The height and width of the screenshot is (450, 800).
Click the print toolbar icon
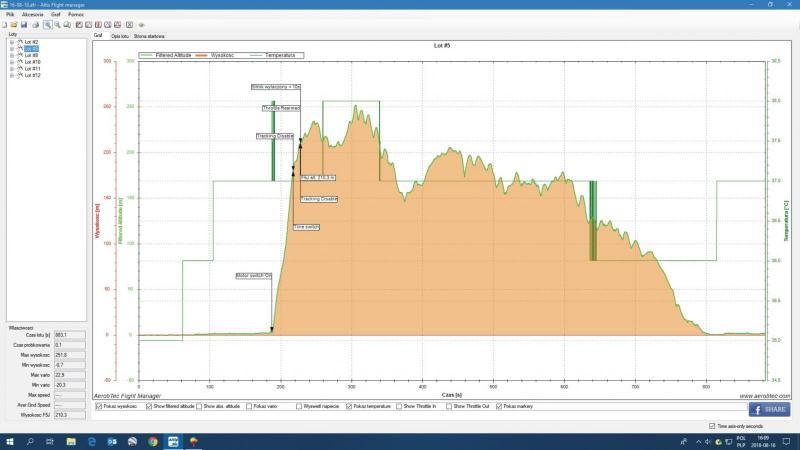pyautogui.click(x=35, y=24)
